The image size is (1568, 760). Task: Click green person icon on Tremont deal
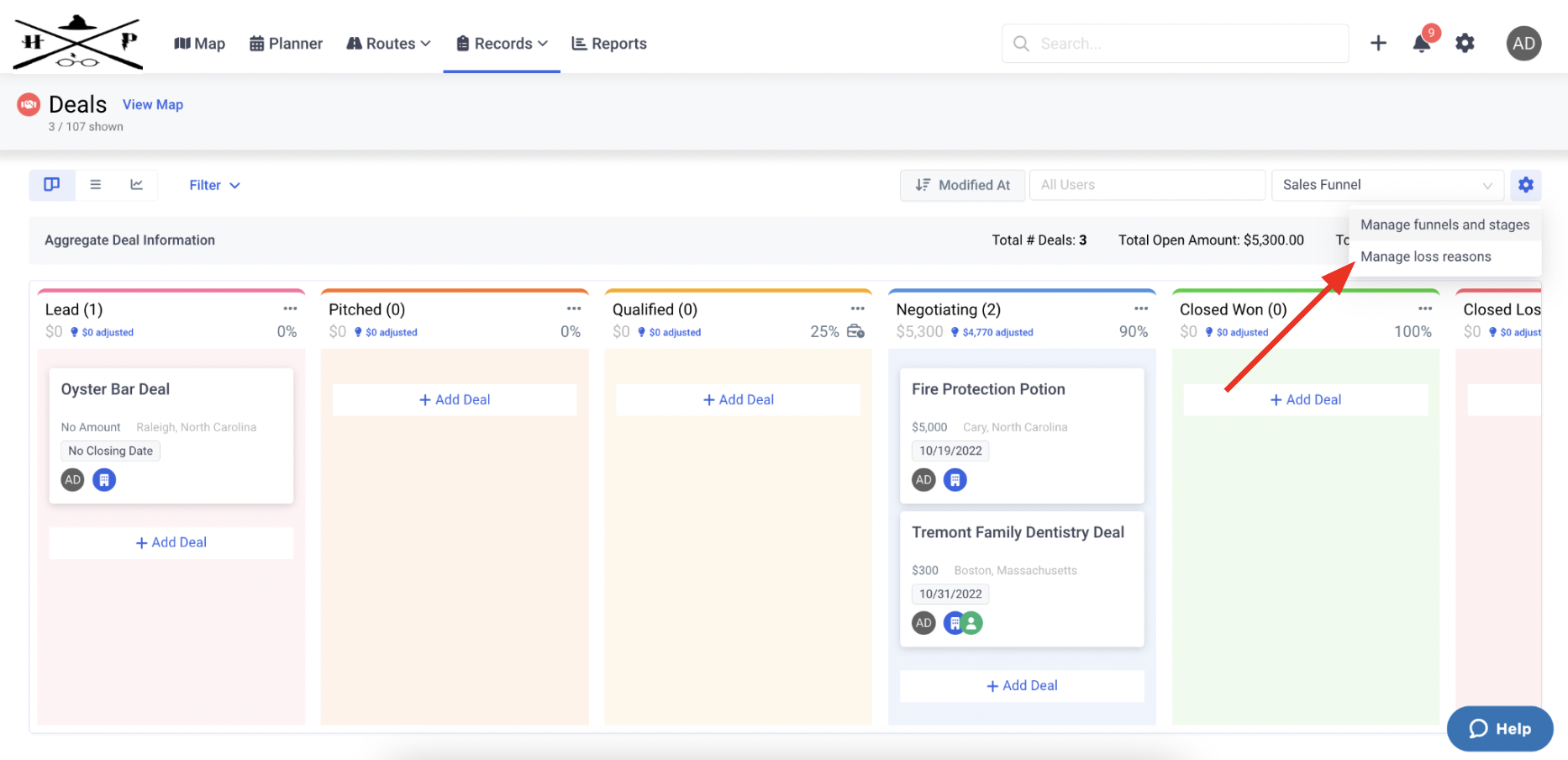pos(972,623)
